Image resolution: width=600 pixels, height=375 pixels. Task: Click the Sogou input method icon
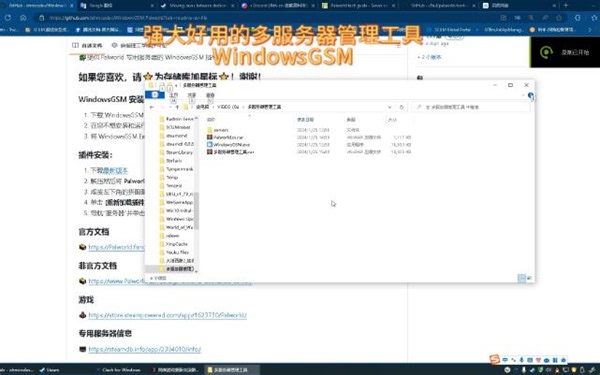(495, 360)
